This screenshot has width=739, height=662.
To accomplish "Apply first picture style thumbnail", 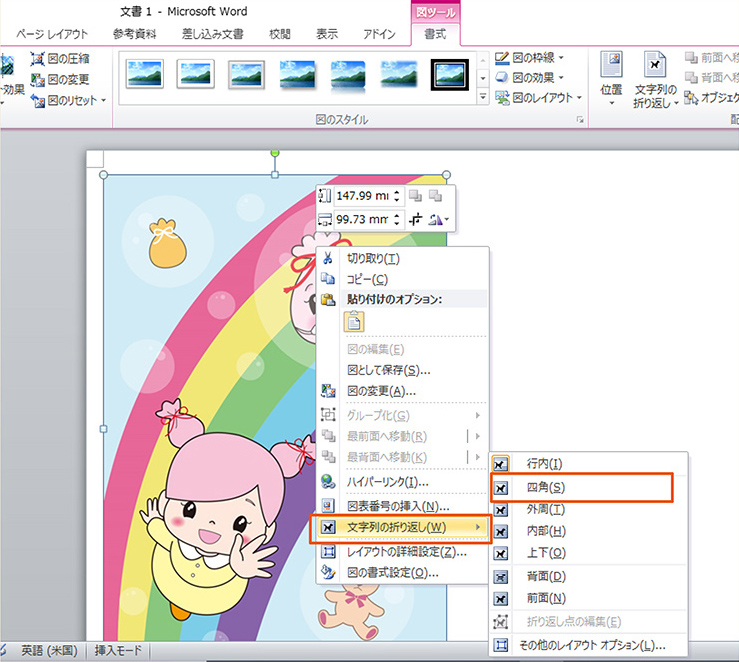I will (x=145, y=74).
